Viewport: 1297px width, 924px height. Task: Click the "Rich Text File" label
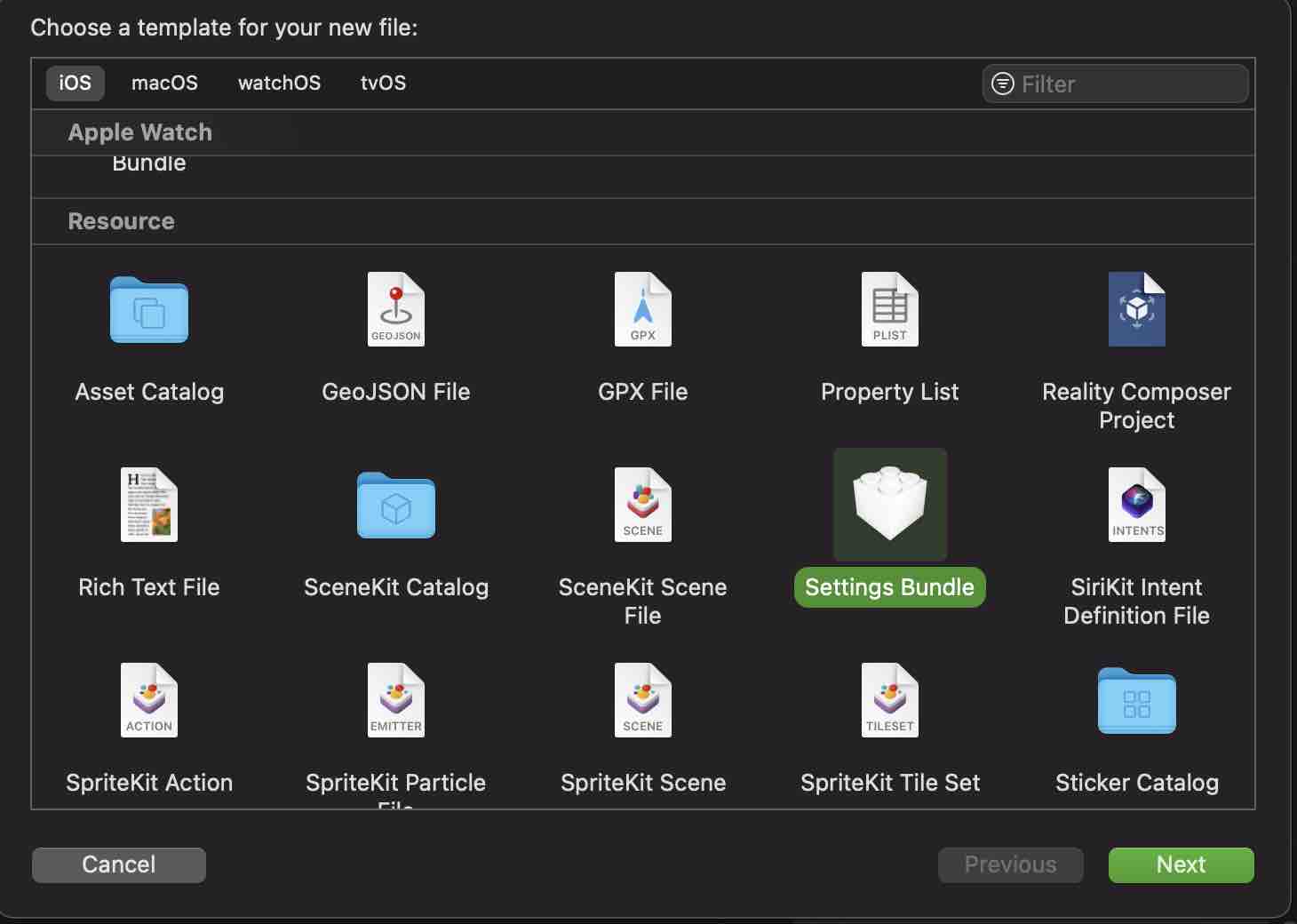click(x=149, y=587)
